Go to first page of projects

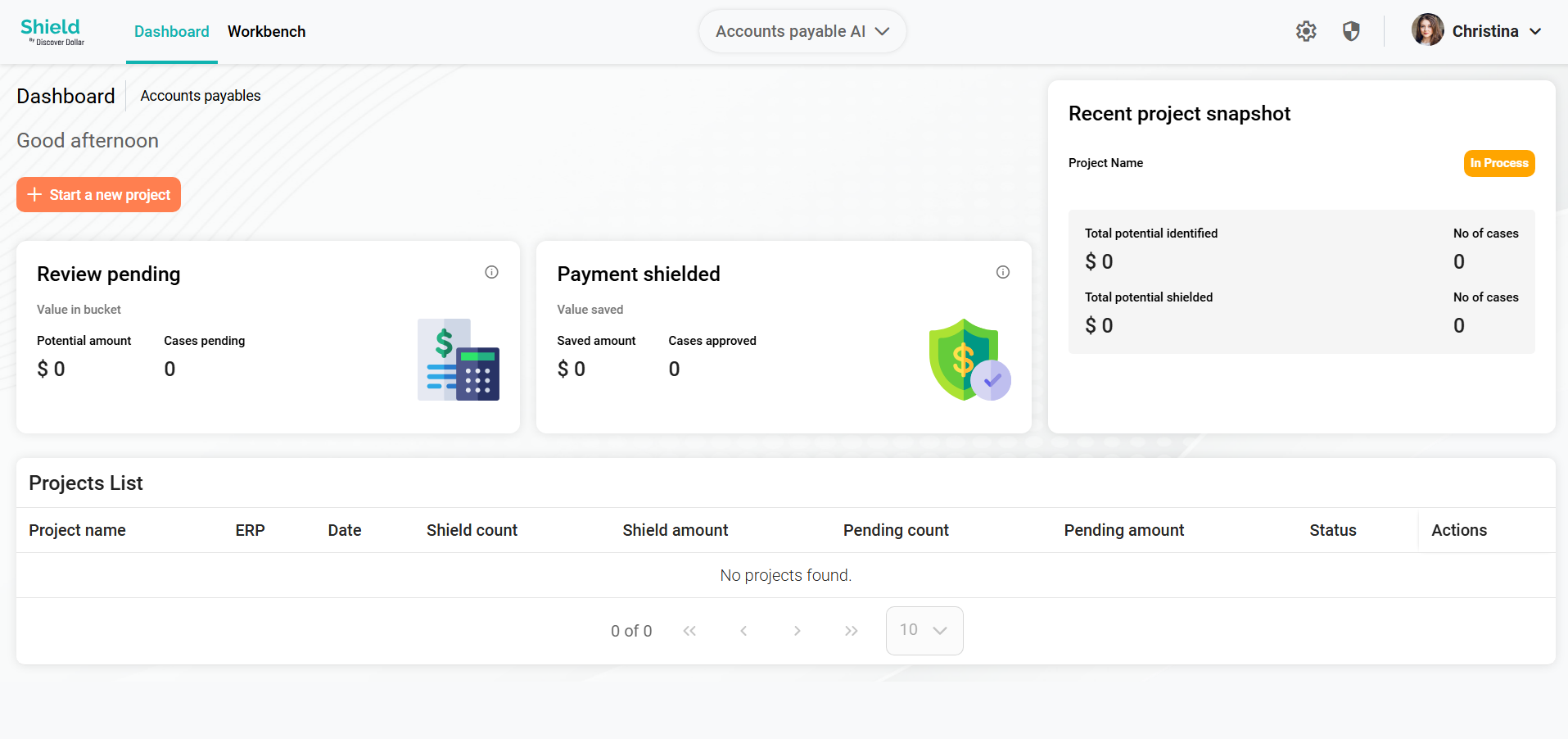click(689, 631)
